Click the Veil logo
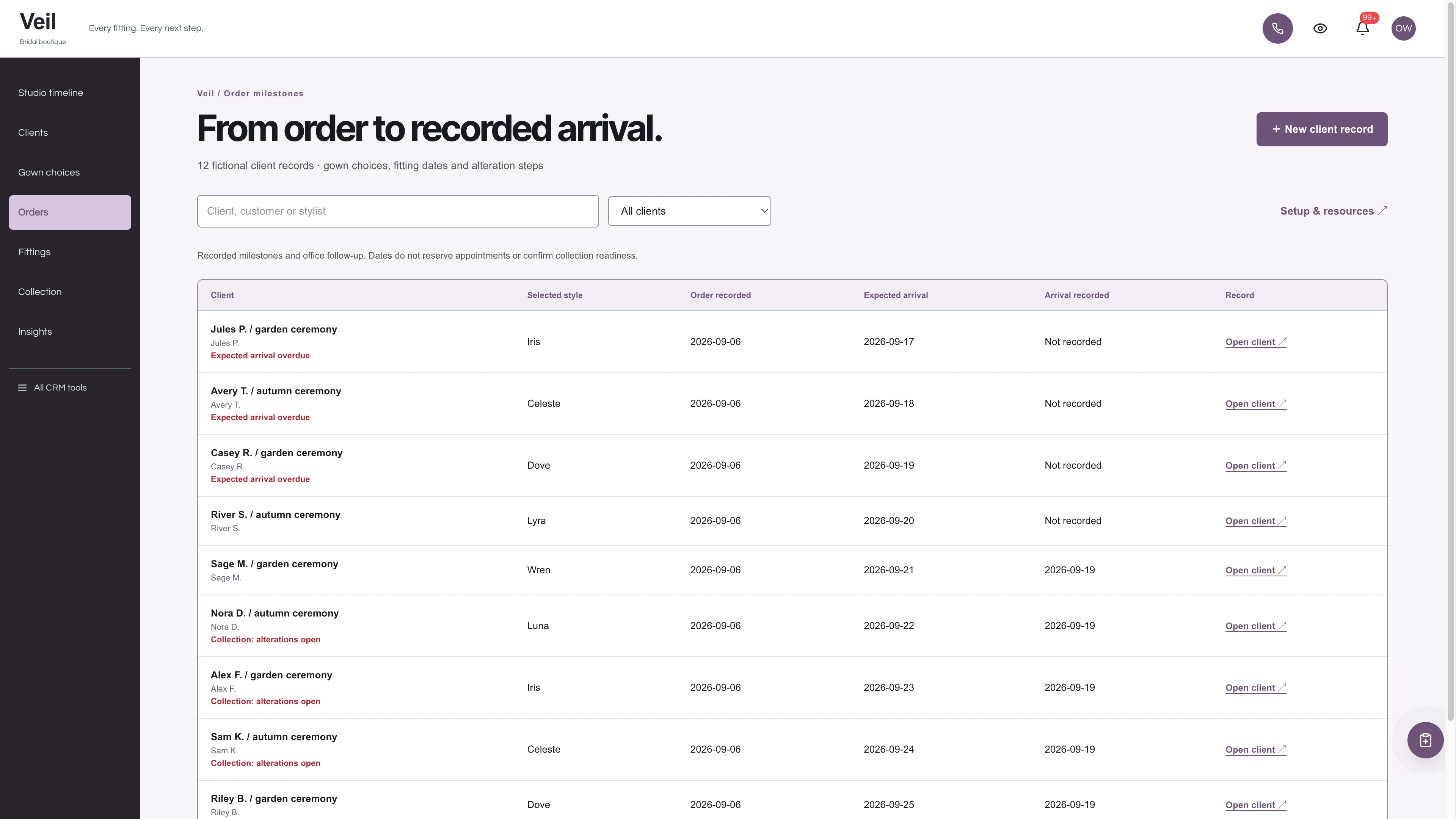Image resolution: width=1456 pixels, height=819 pixels. coord(38,22)
